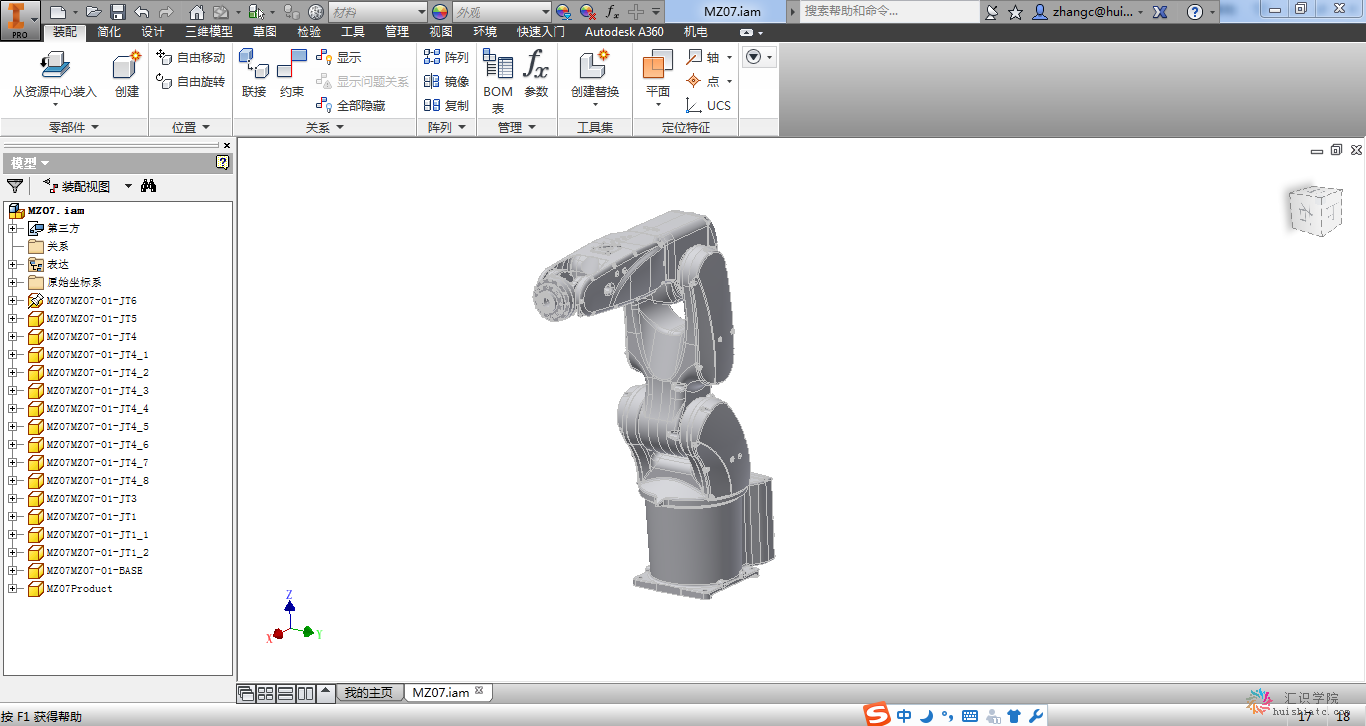1366x726 pixels.
Task: Click the 联接 joint tool
Action: tap(254, 75)
